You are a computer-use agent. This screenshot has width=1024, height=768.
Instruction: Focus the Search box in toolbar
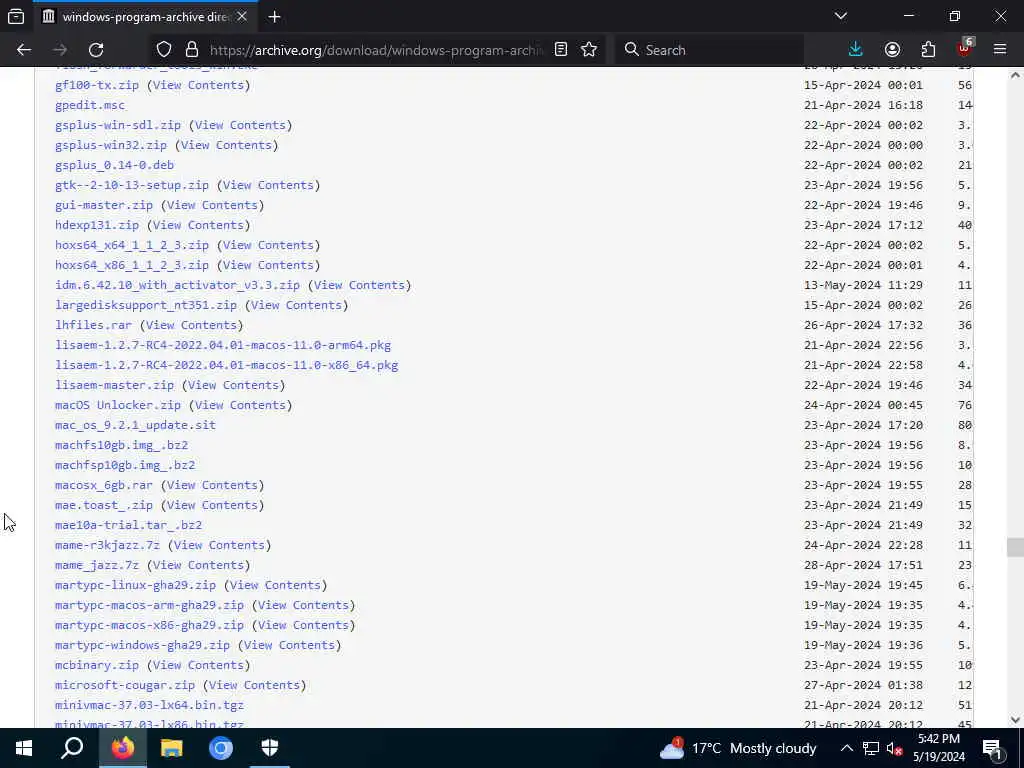pyautogui.click(x=709, y=50)
